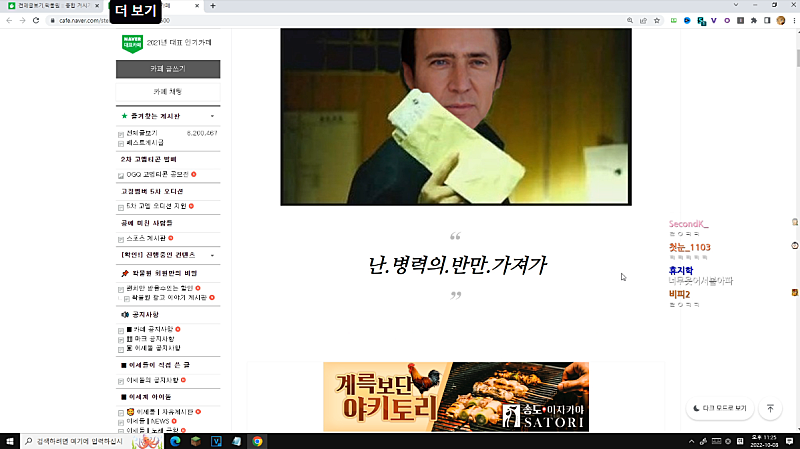
Task: Open Chrome from the taskbar
Action: pos(257,441)
